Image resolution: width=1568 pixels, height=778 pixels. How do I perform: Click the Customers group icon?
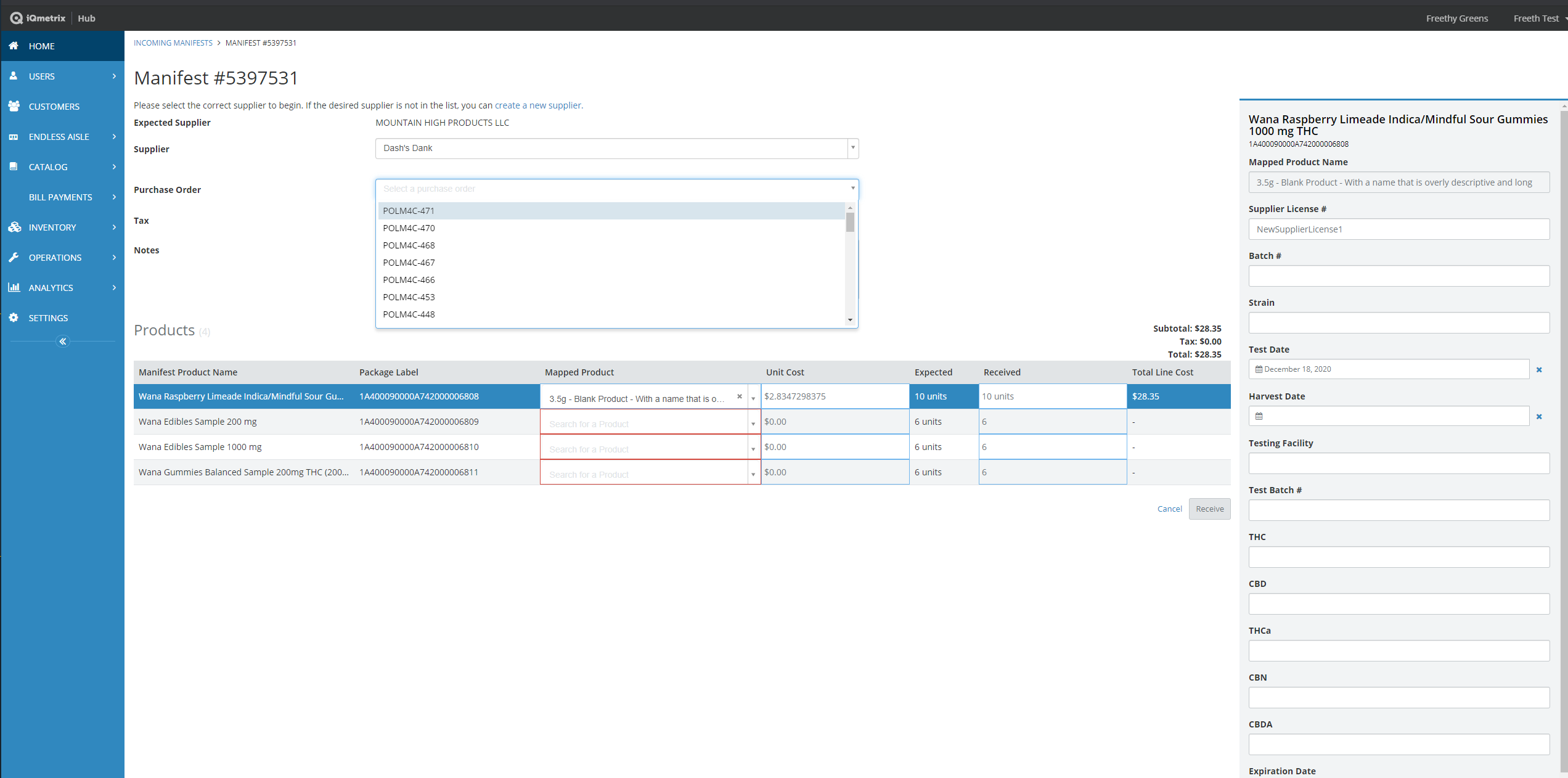pos(14,106)
